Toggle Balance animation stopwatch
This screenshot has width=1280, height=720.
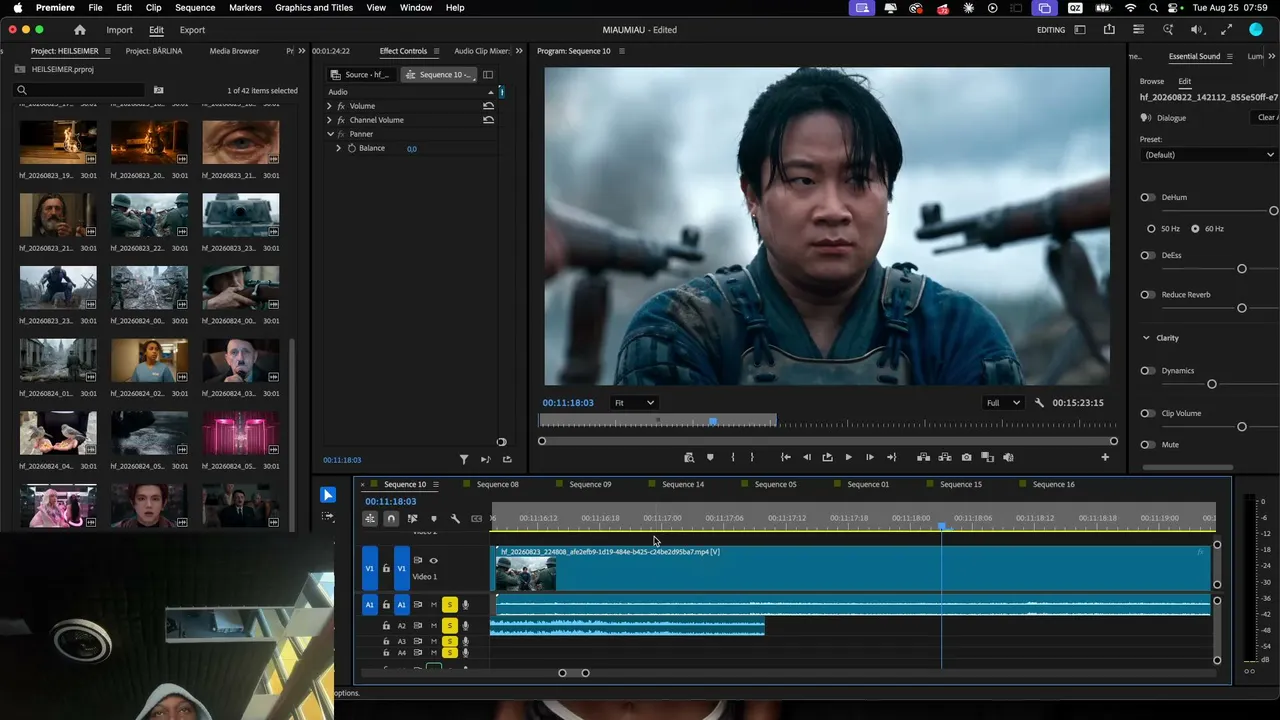(352, 148)
